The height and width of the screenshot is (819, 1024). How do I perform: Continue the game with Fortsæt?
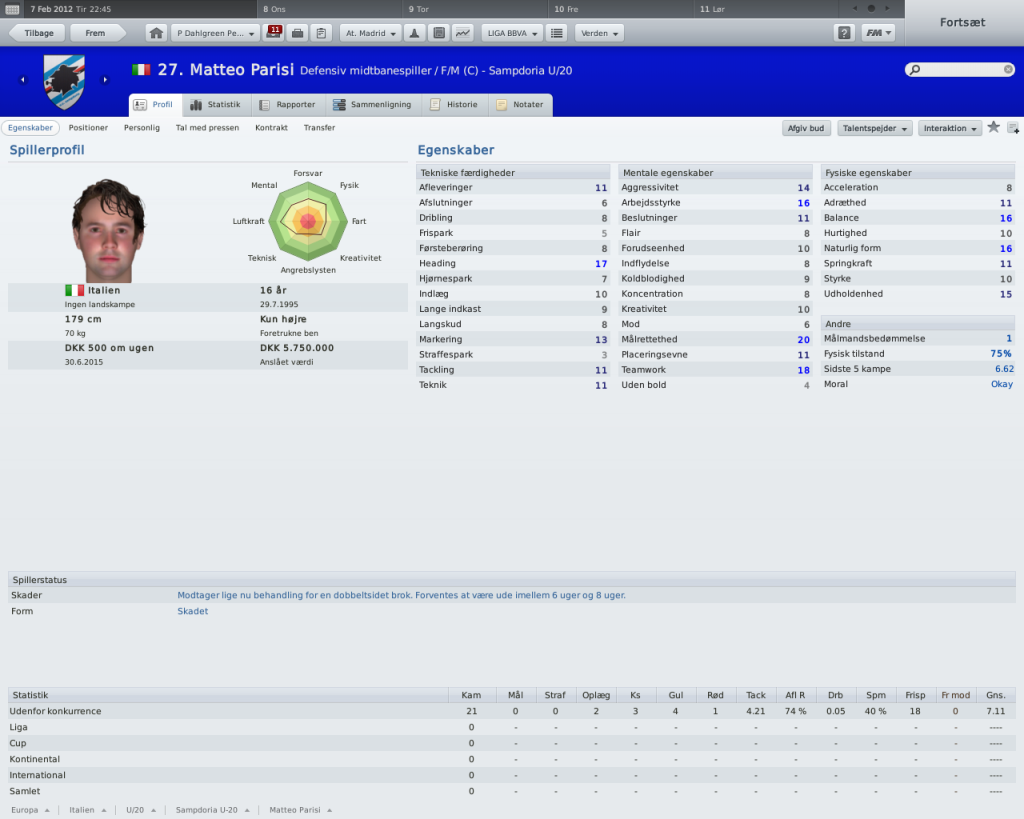[x=963, y=22]
